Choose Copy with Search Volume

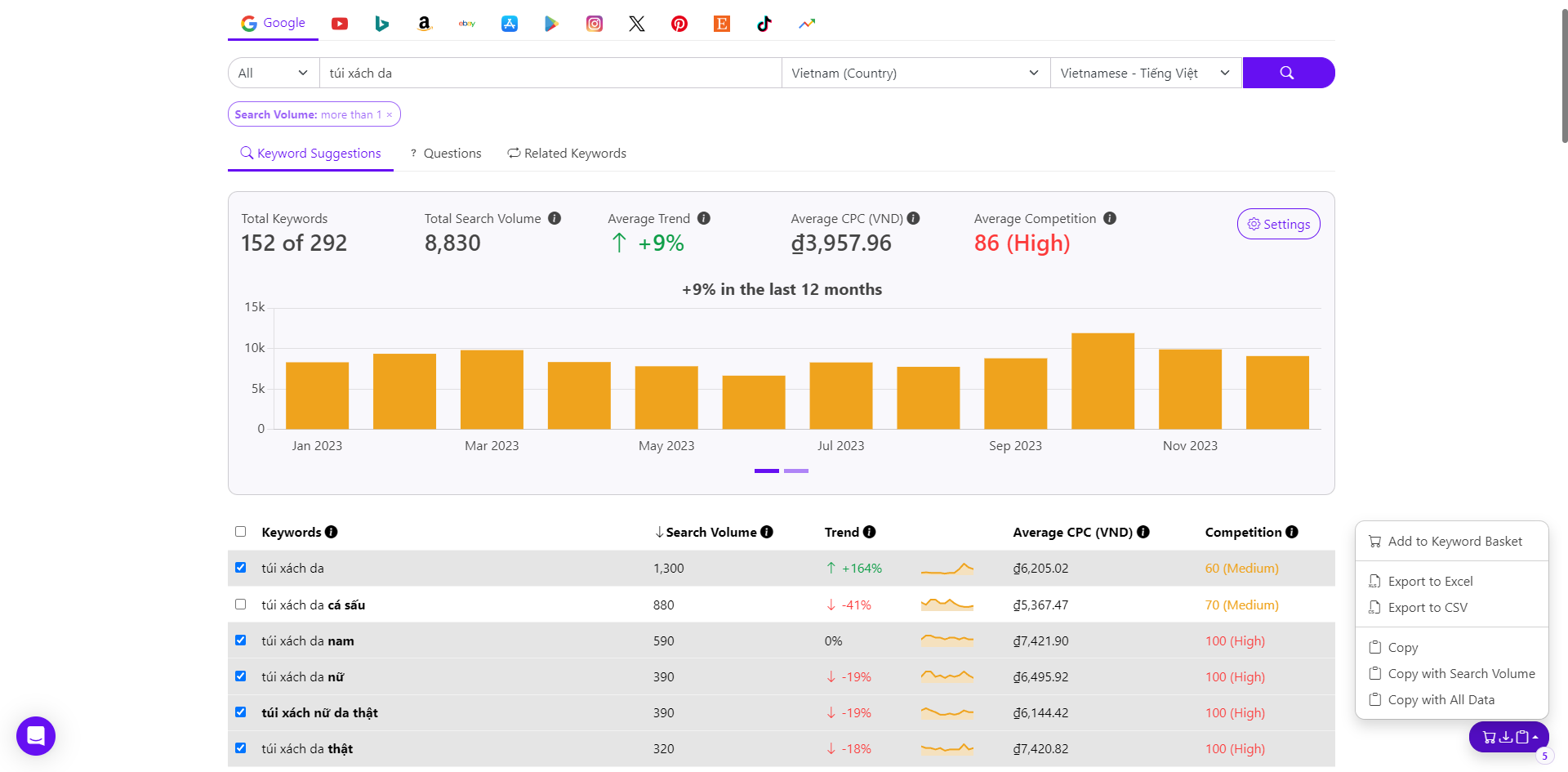click(1453, 673)
